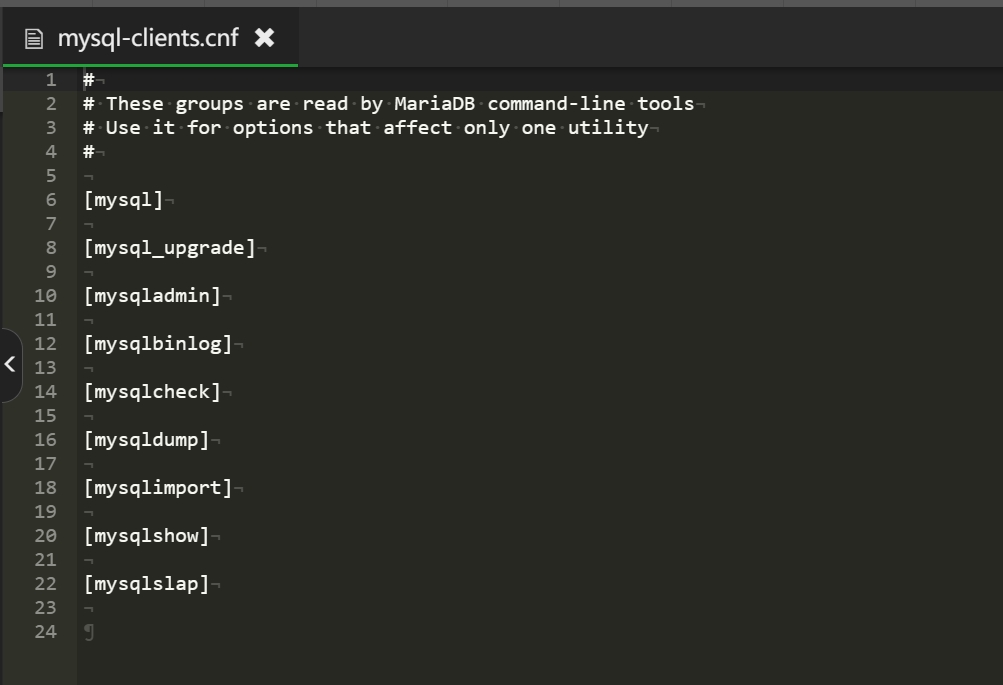
Task: Click line number 1 in the gutter
Action: (x=51, y=80)
